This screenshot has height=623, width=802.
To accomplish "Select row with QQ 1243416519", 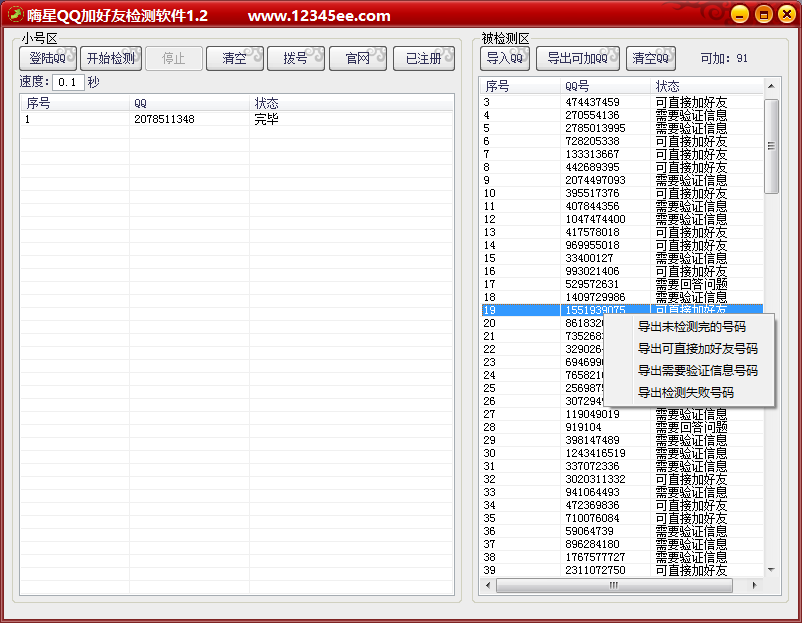I will (622, 453).
